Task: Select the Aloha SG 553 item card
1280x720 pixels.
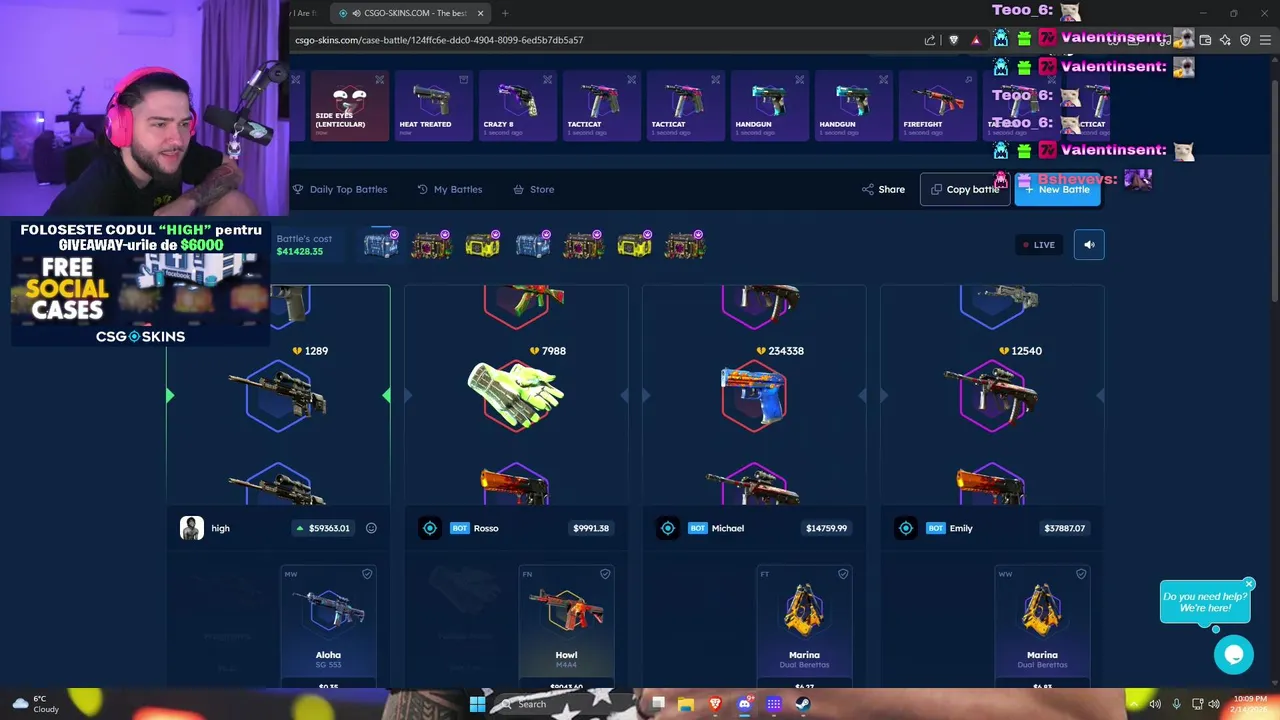Action: [328, 628]
